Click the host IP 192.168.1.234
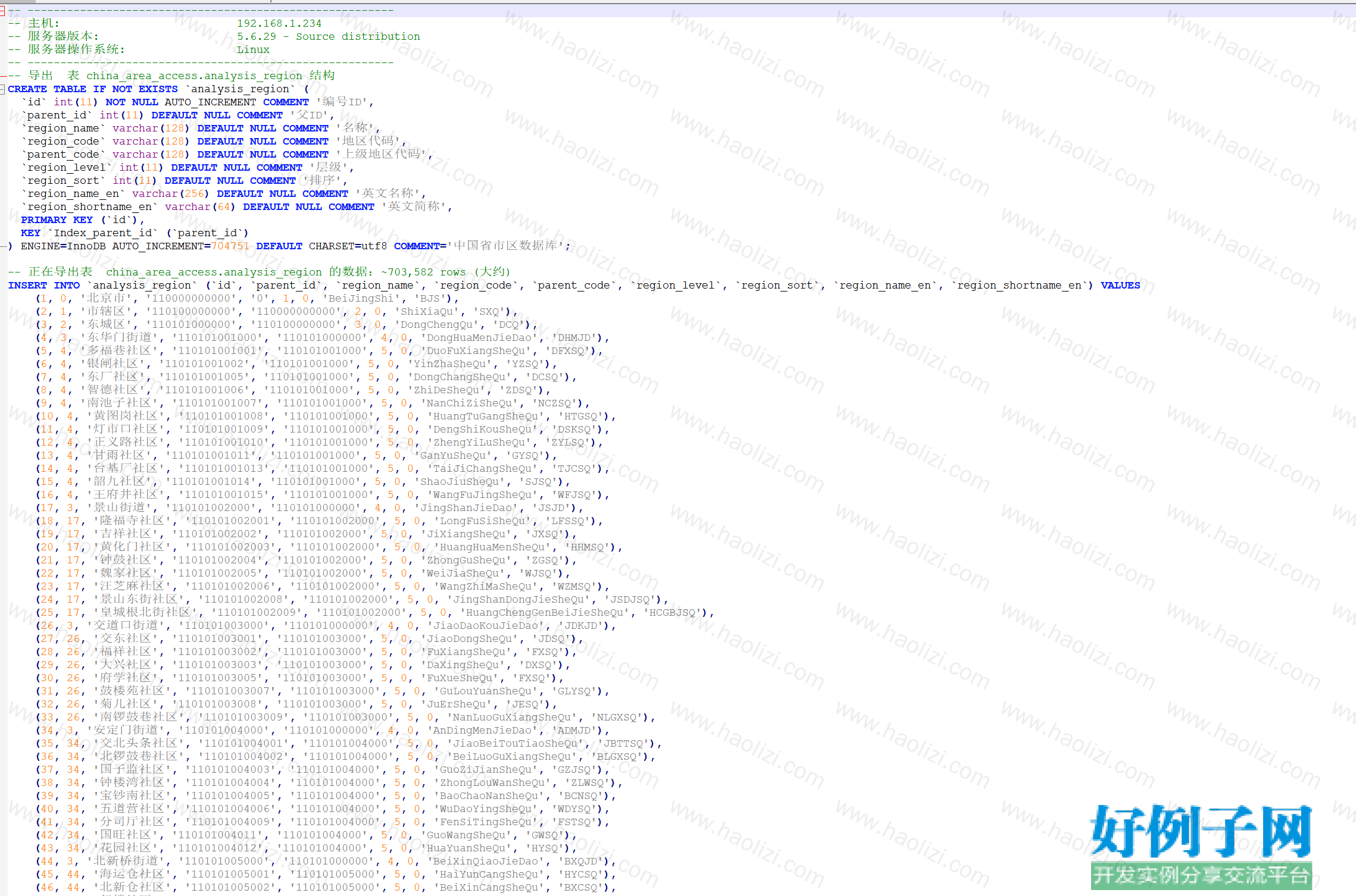The height and width of the screenshot is (896, 1356). [279, 24]
